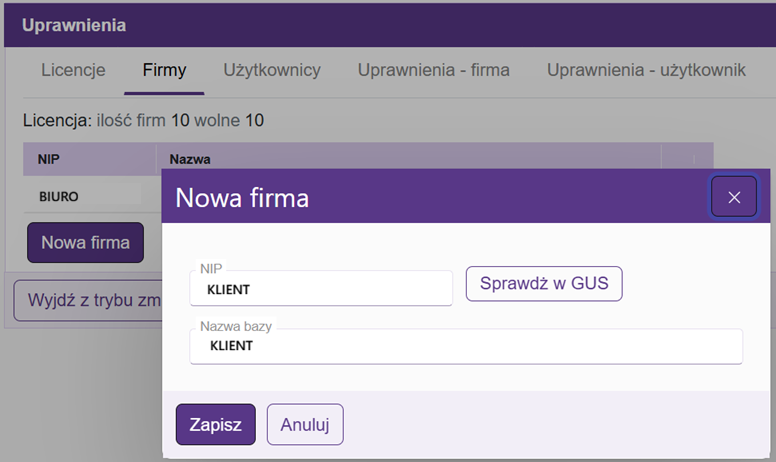Viewport: 776px width, 462px height.
Task: Open the Użytkownicy tab
Action: tap(271, 70)
